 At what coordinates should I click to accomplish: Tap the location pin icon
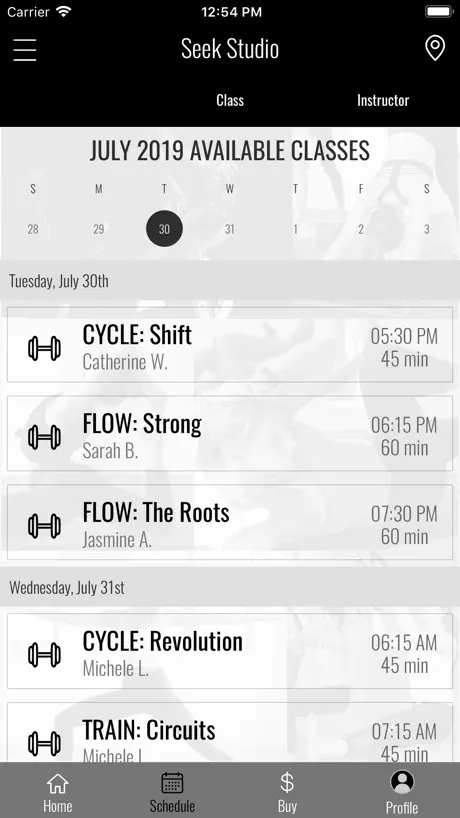pos(435,49)
